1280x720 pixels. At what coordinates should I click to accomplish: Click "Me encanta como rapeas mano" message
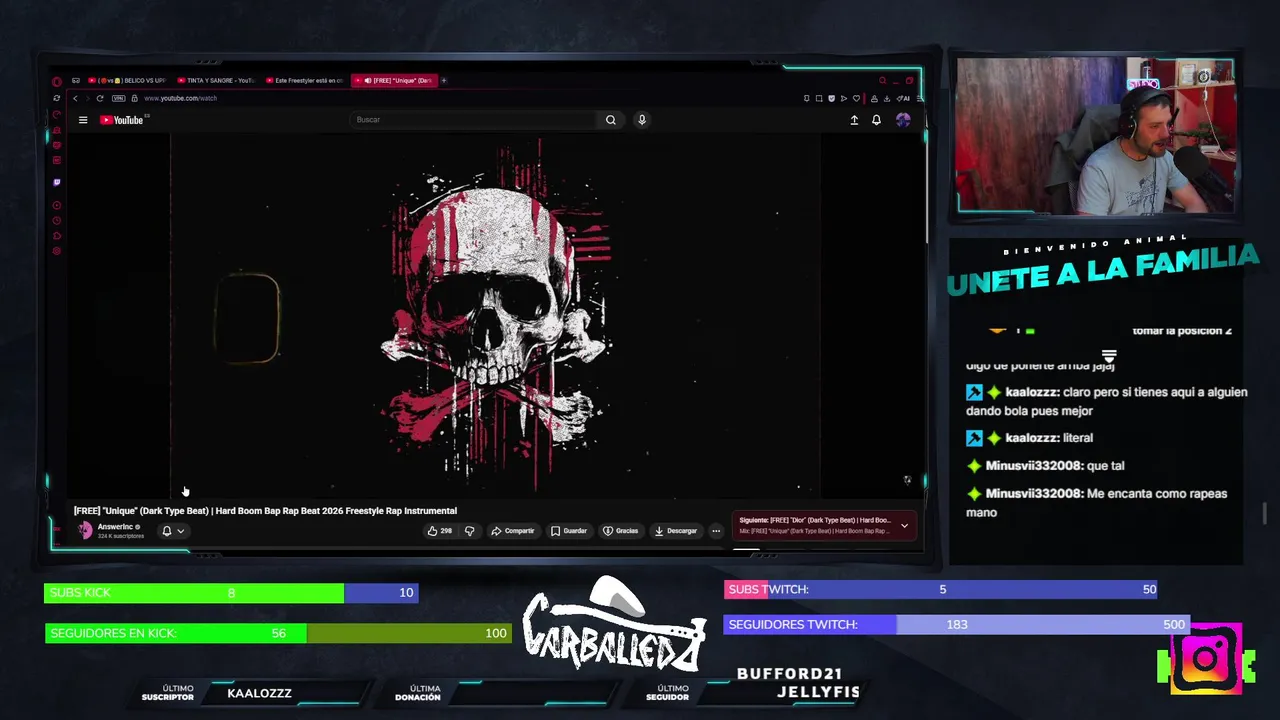tap(1097, 503)
